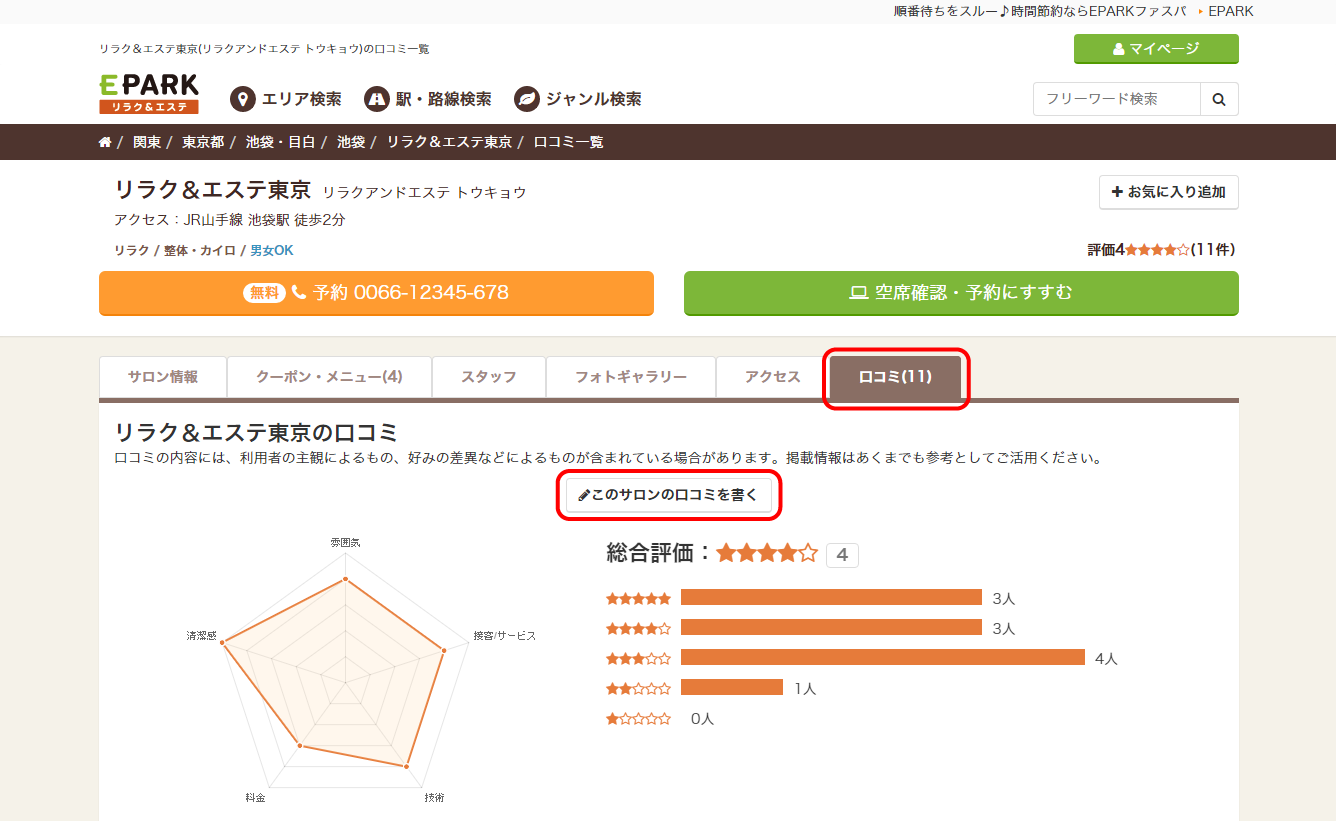This screenshot has height=821, width=1336.
Task: Click the 関東 breadcrumb link
Action: click(x=147, y=142)
